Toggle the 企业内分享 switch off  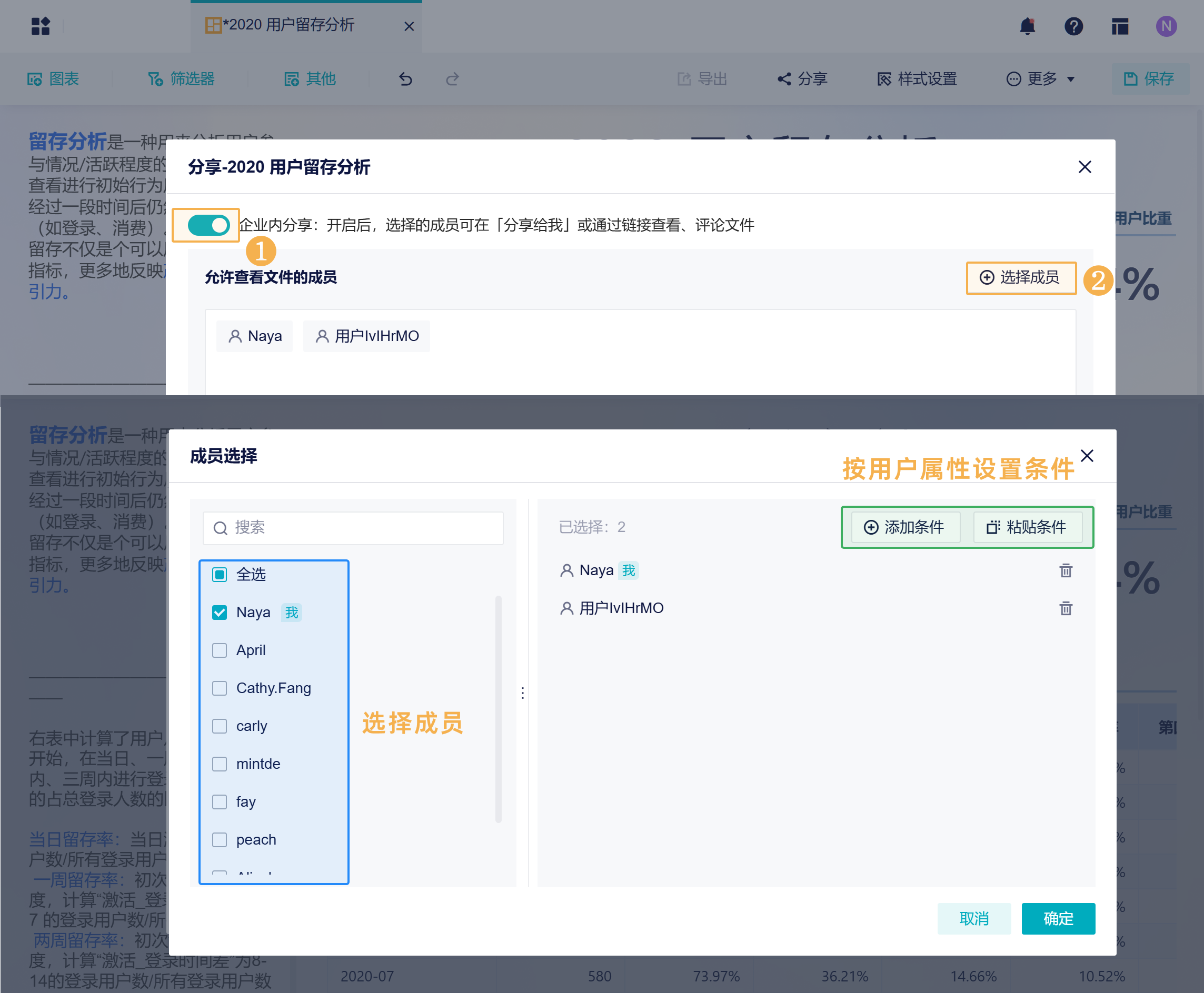(x=208, y=225)
